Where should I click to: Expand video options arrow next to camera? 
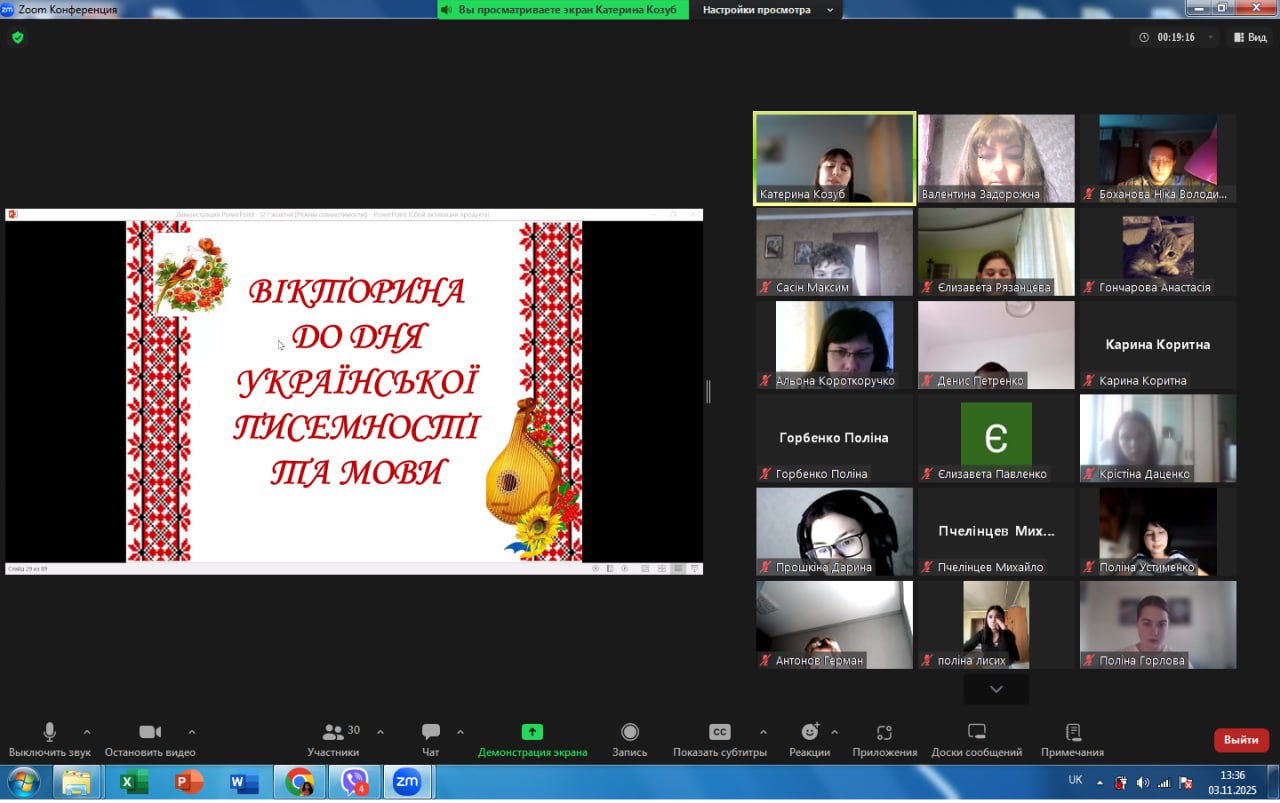pos(192,732)
